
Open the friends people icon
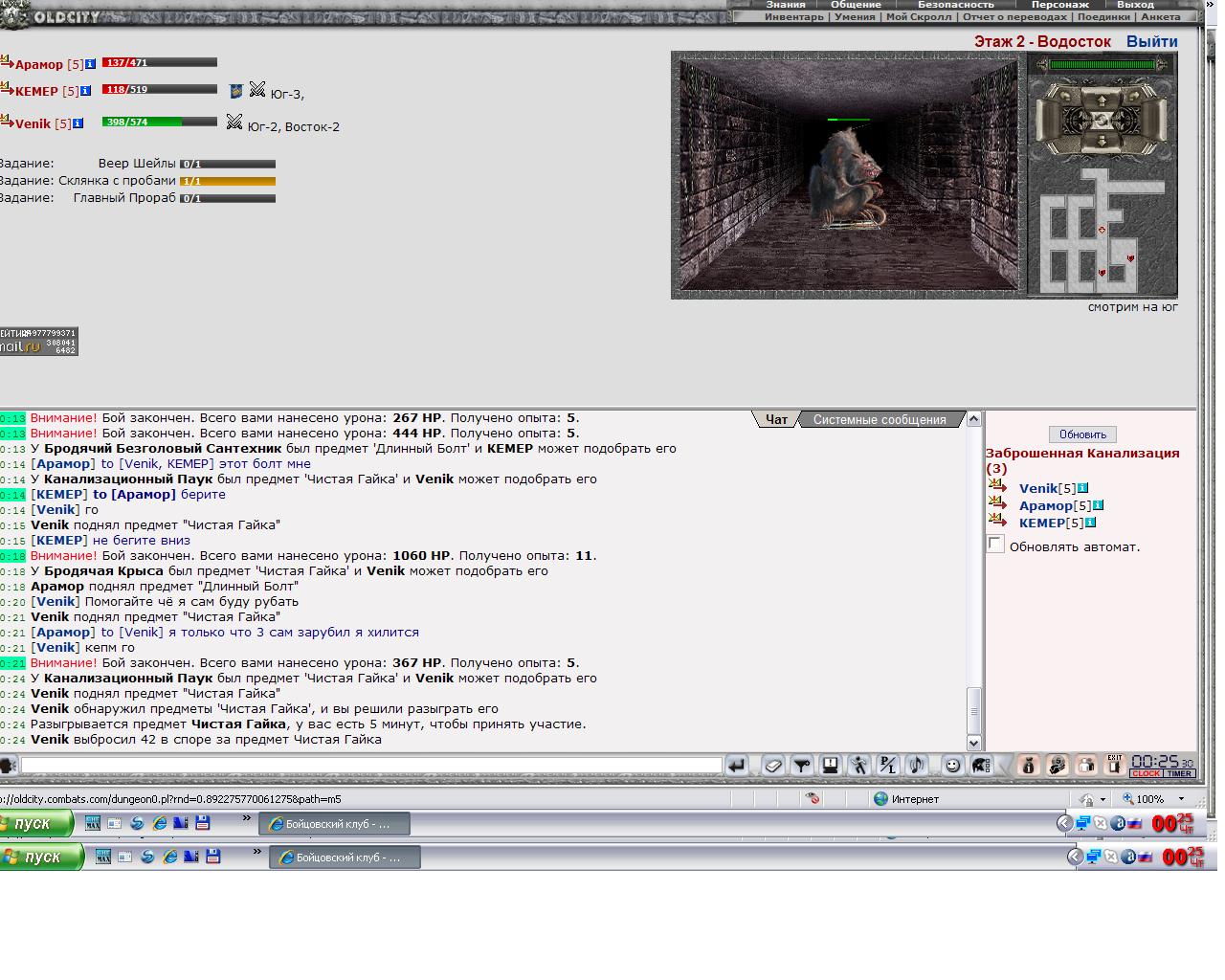(1086, 766)
